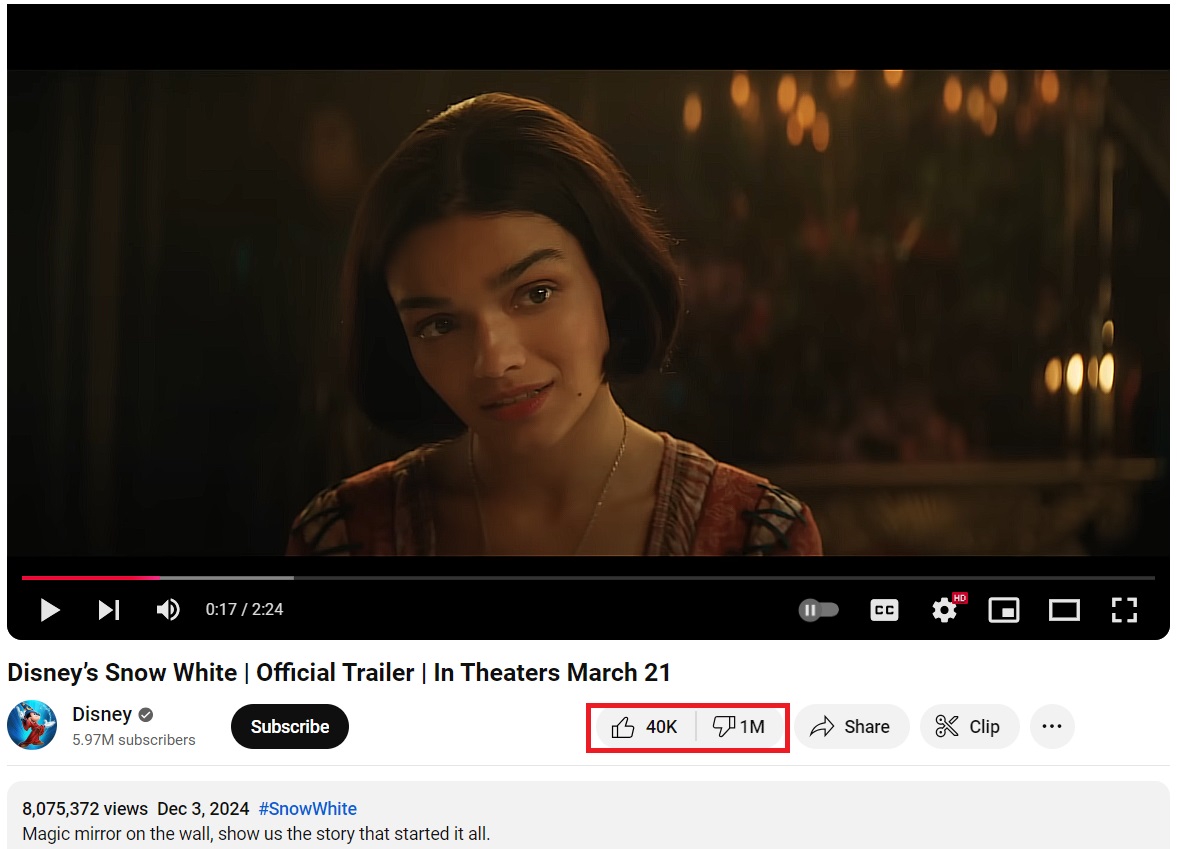Click the video title text
The width and height of the screenshot is (1177, 849).
click(339, 673)
